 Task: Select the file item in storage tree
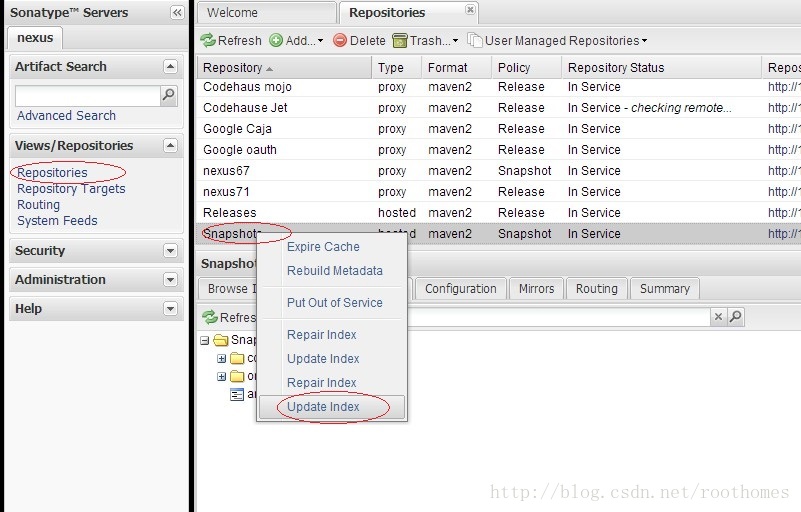coord(243,394)
